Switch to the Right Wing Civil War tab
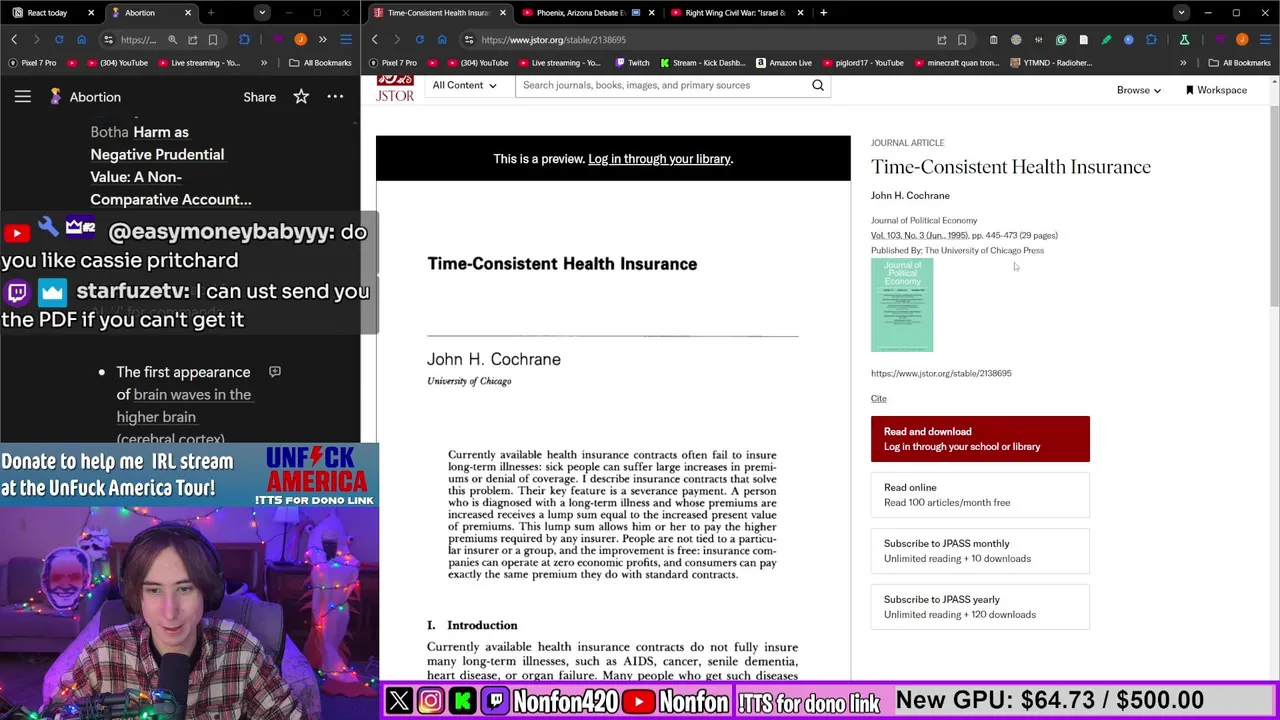The height and width of the screenshot is (720, 1280). coord(736,13)
